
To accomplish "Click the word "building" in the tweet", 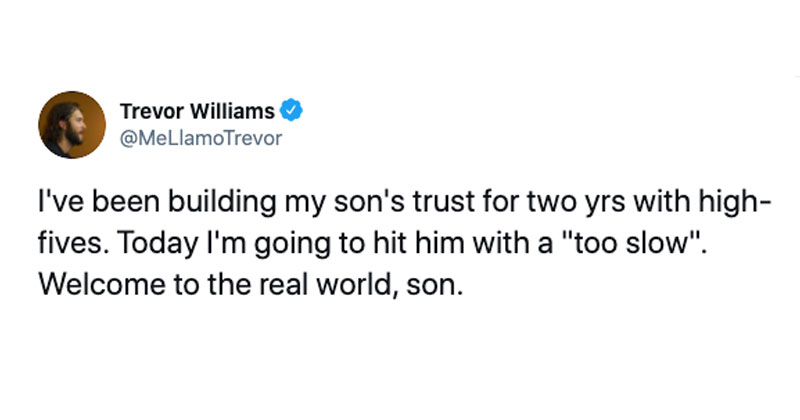I will pos(222,203).
